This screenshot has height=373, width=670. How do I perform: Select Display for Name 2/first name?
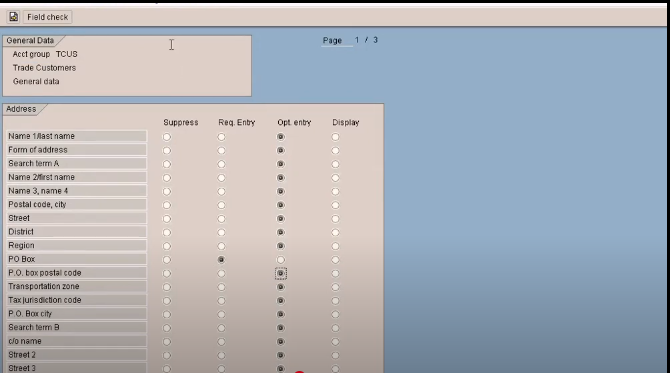tap(335, 178)
